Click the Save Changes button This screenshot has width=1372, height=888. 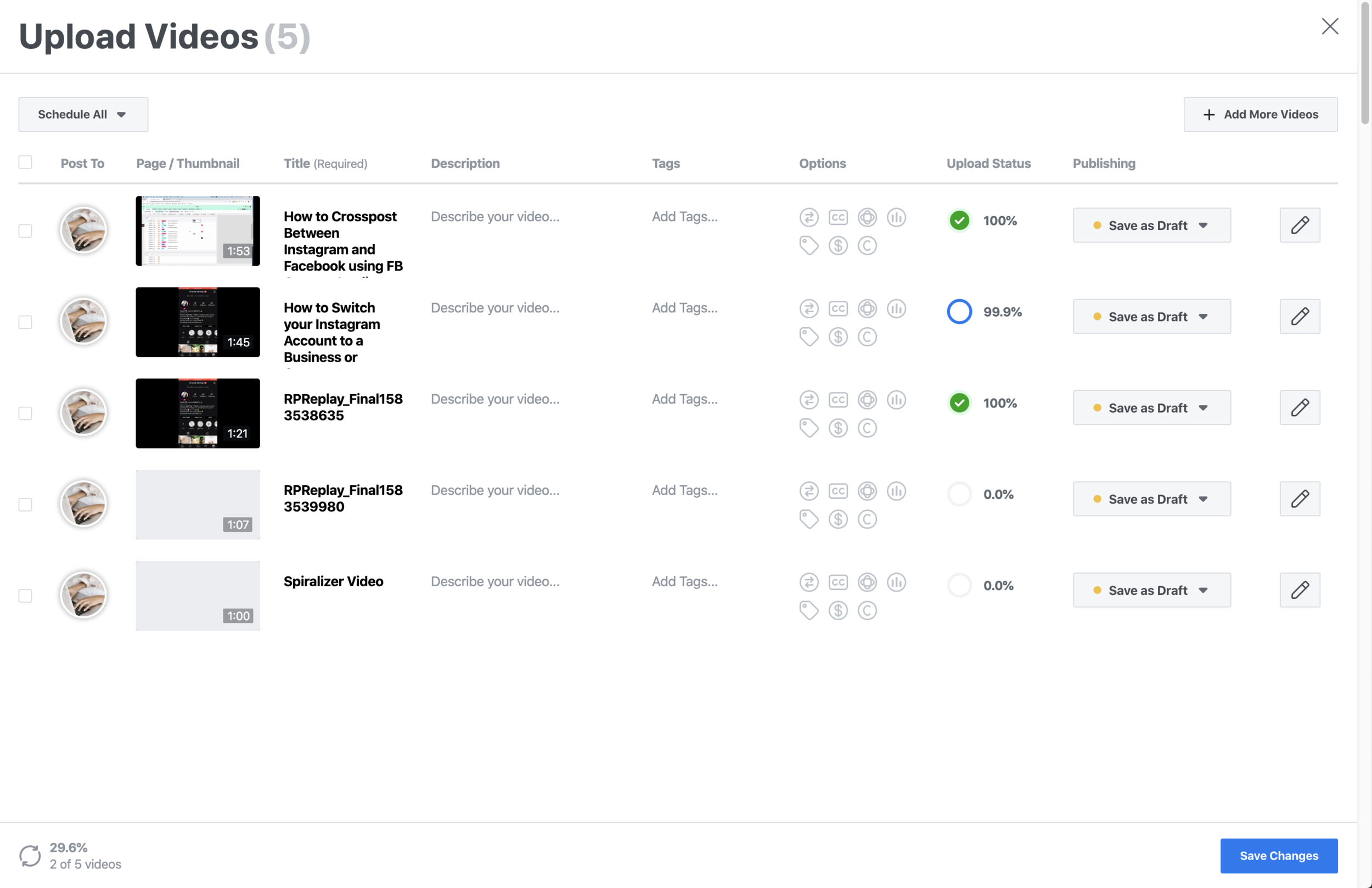point(1279,856)
